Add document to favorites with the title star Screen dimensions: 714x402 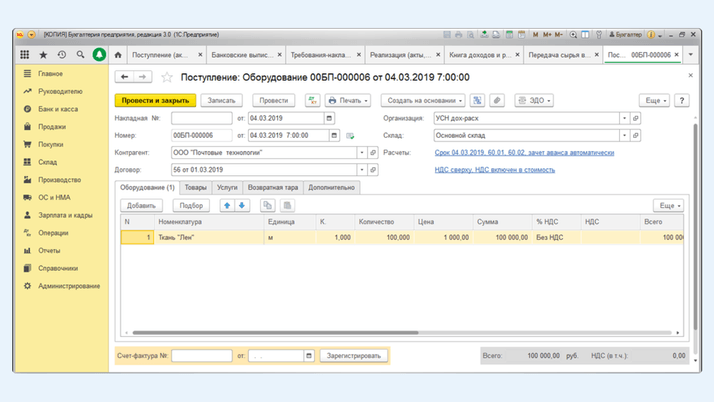[x=167, y=77]
